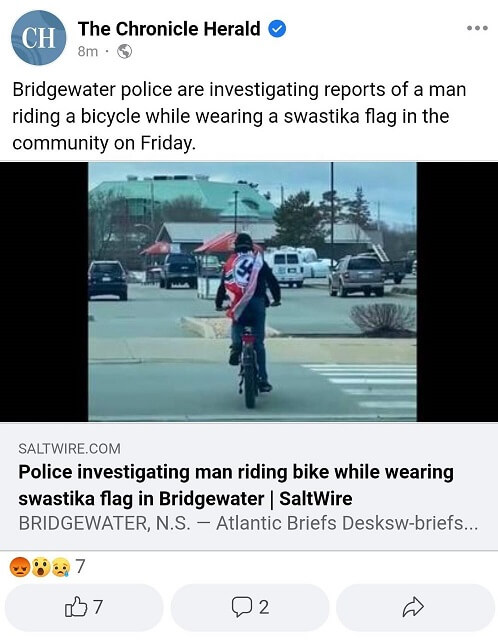Image resolution: width=498 pixels, height=640 pixels.
Task: Share the post using arrow button
Action: coord(415,607)
